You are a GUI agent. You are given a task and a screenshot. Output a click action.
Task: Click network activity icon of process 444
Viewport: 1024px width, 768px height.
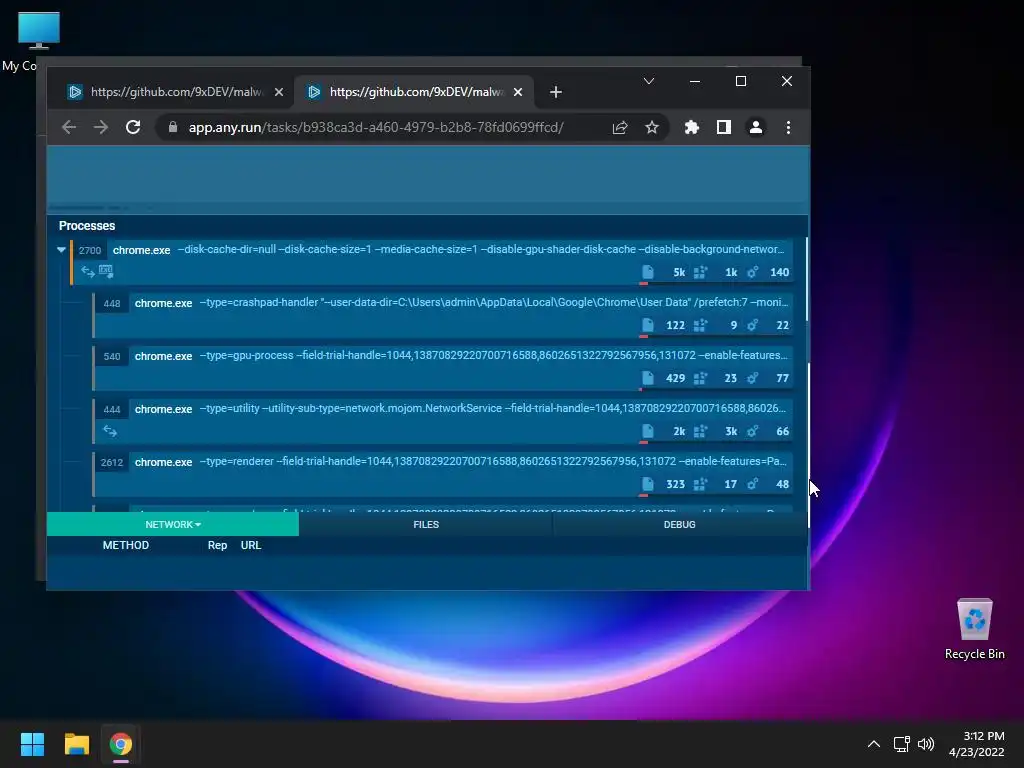[110, 431]
